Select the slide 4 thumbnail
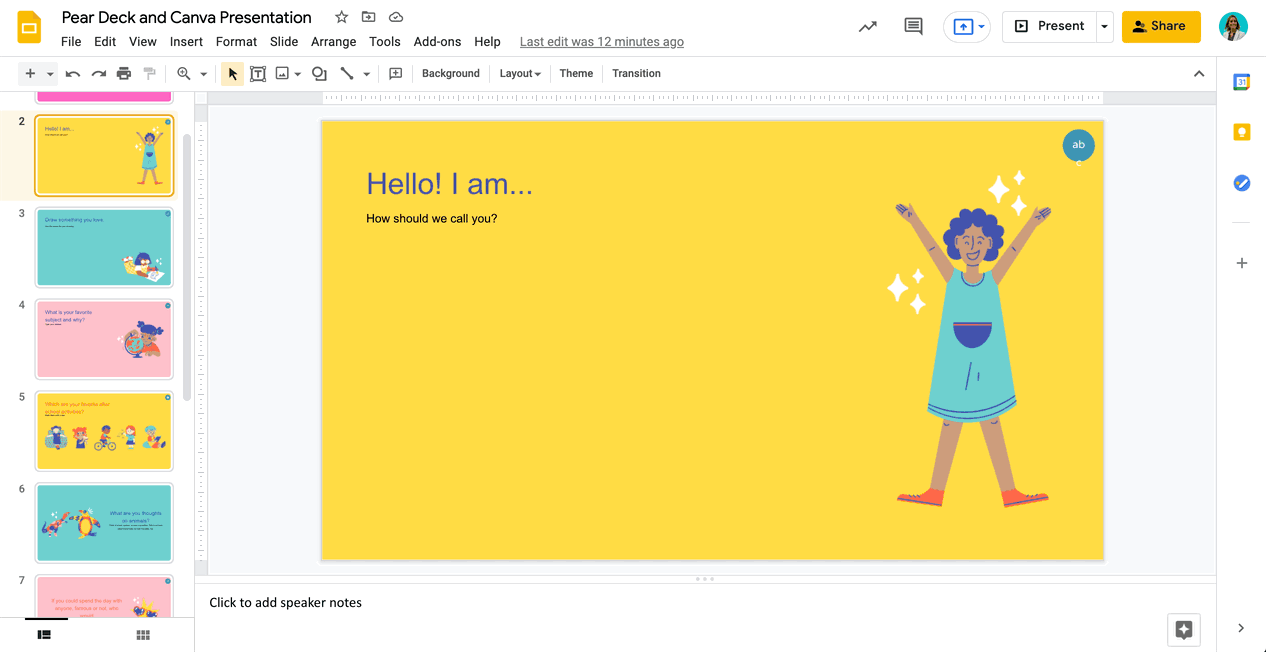1266x652 pixels. pos(104,339)
